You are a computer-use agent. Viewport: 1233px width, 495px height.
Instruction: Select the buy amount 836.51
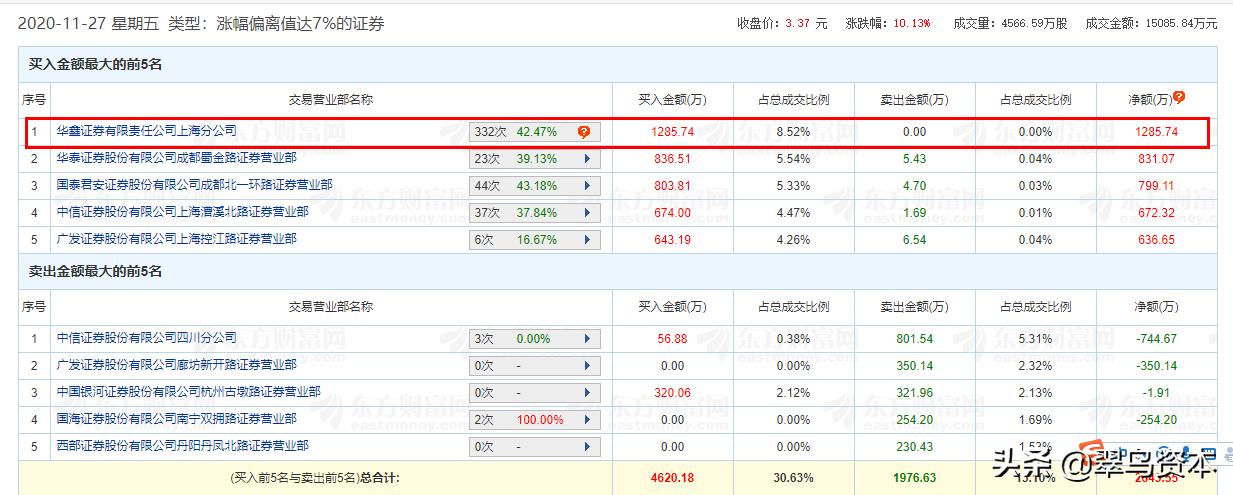(672, 158)
